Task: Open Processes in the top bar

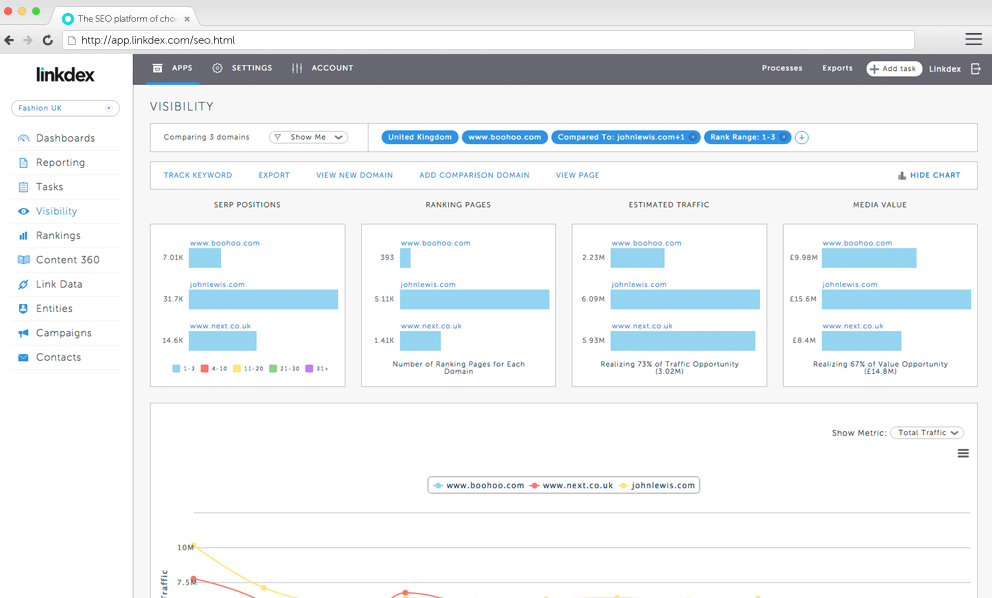Action: (782, 68)
